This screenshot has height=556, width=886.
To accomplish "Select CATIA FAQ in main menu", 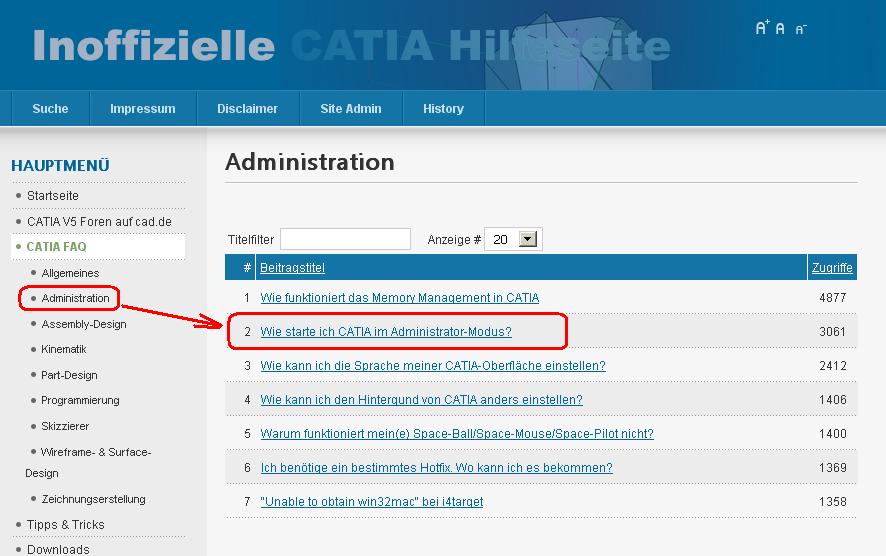I will tap(57, 247).
